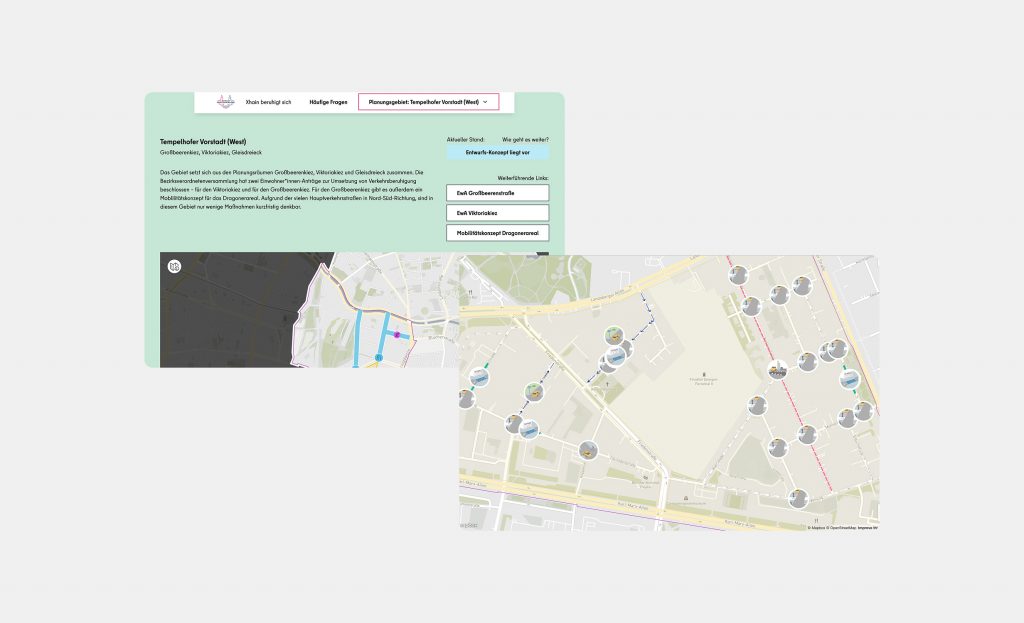
Task: Open the EwA Großbeerenstraße link
Action: 497,192
